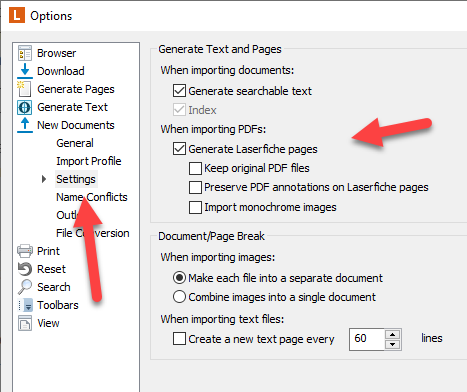Increase lines value with up spinner arrow
Viewport: 467px width, 392px height.
pos(393,335)
